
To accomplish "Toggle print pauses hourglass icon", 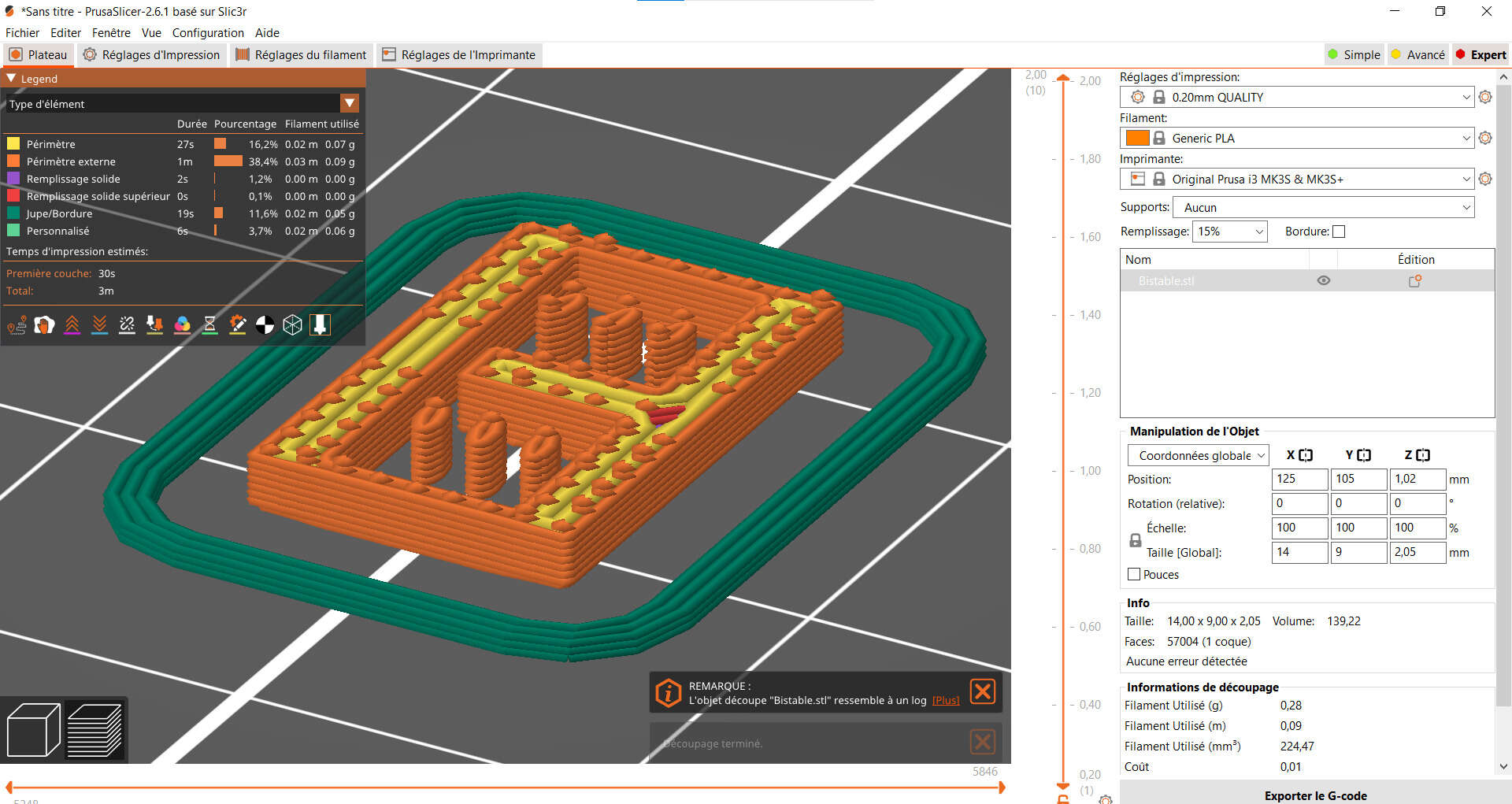I will (x=210, y=324).
